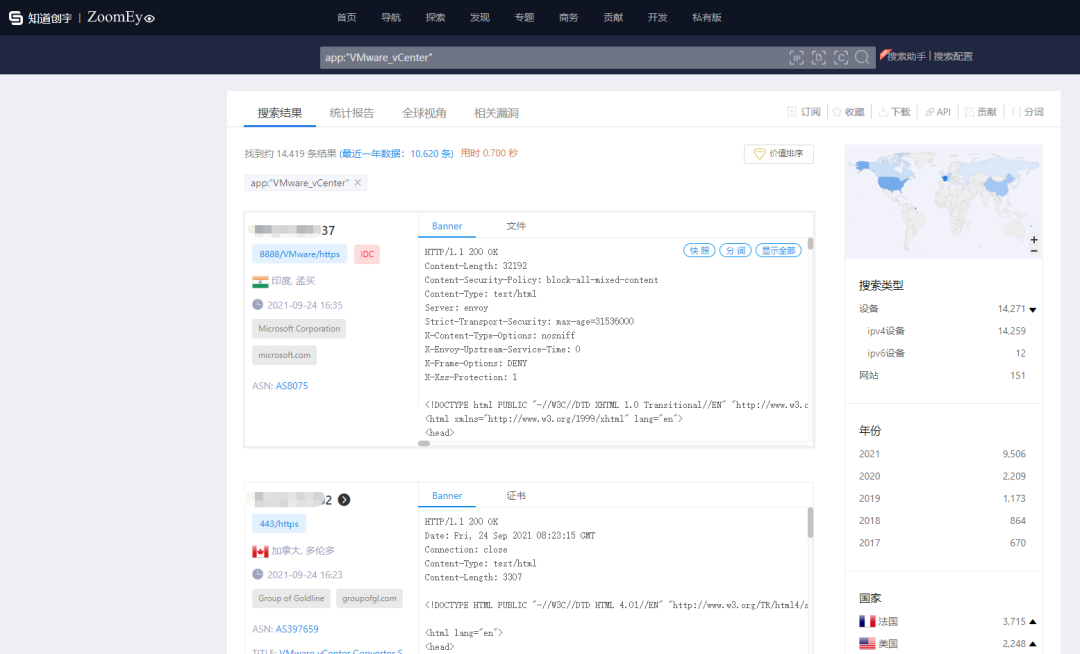1080x654 pixels.
Task: Open the 开发 nav menu
Action: pyautogui.click(x=657, y=17)
